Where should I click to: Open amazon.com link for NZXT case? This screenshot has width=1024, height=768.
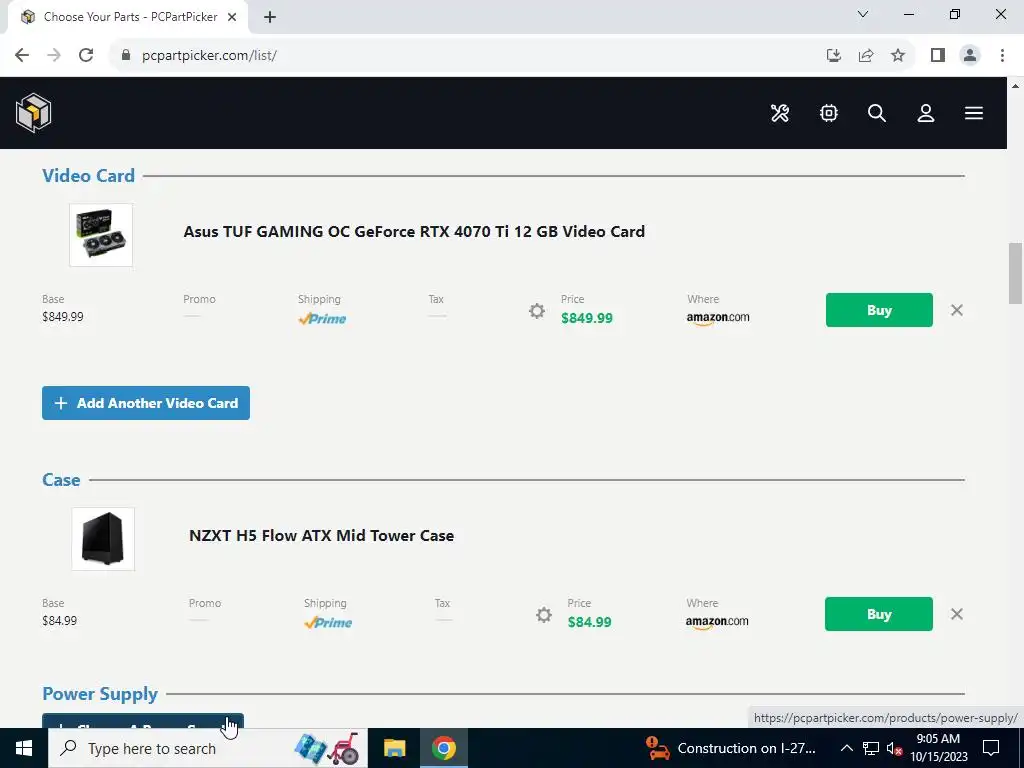[x=717, y=622]
